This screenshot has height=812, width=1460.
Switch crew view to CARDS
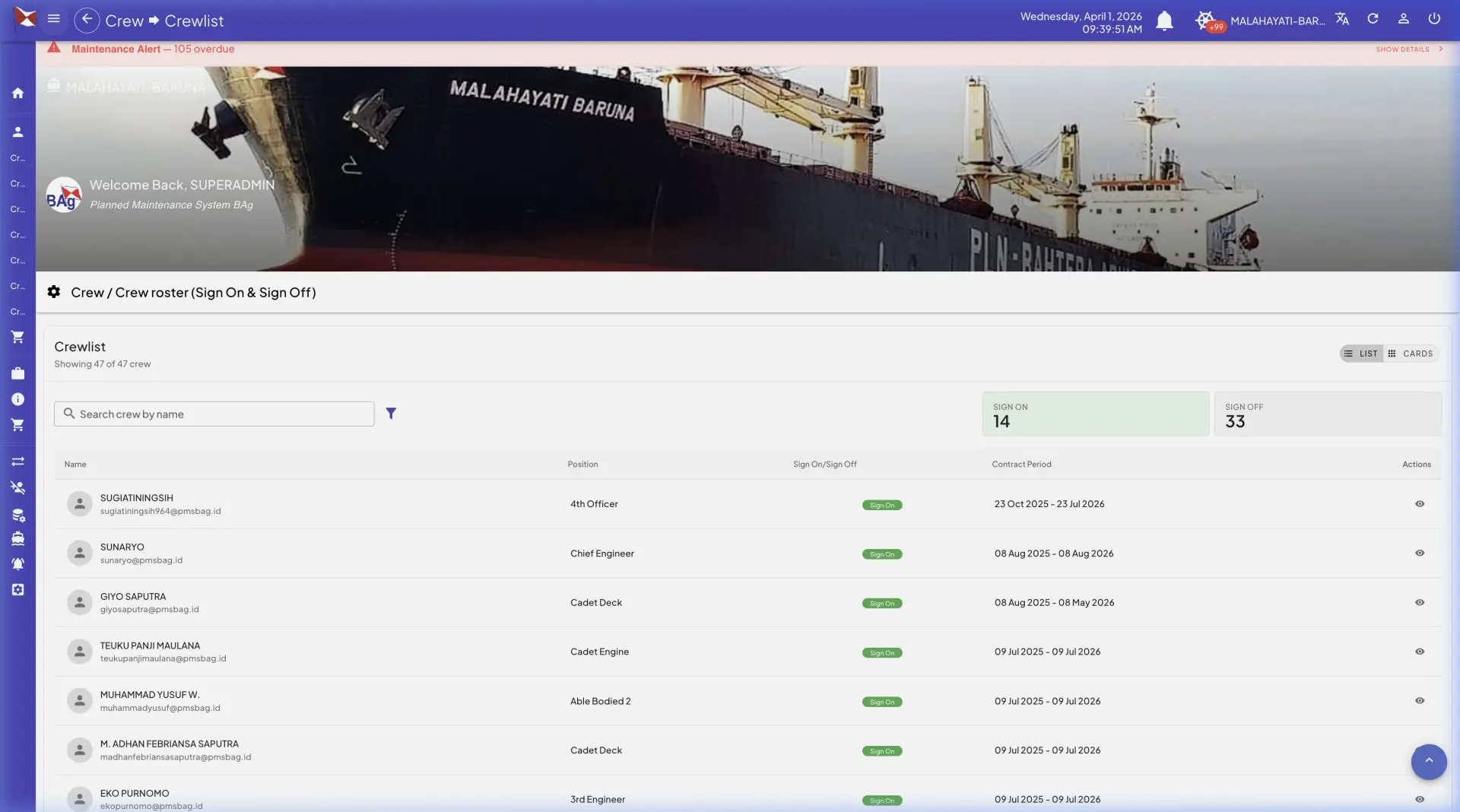point(1411,354)
